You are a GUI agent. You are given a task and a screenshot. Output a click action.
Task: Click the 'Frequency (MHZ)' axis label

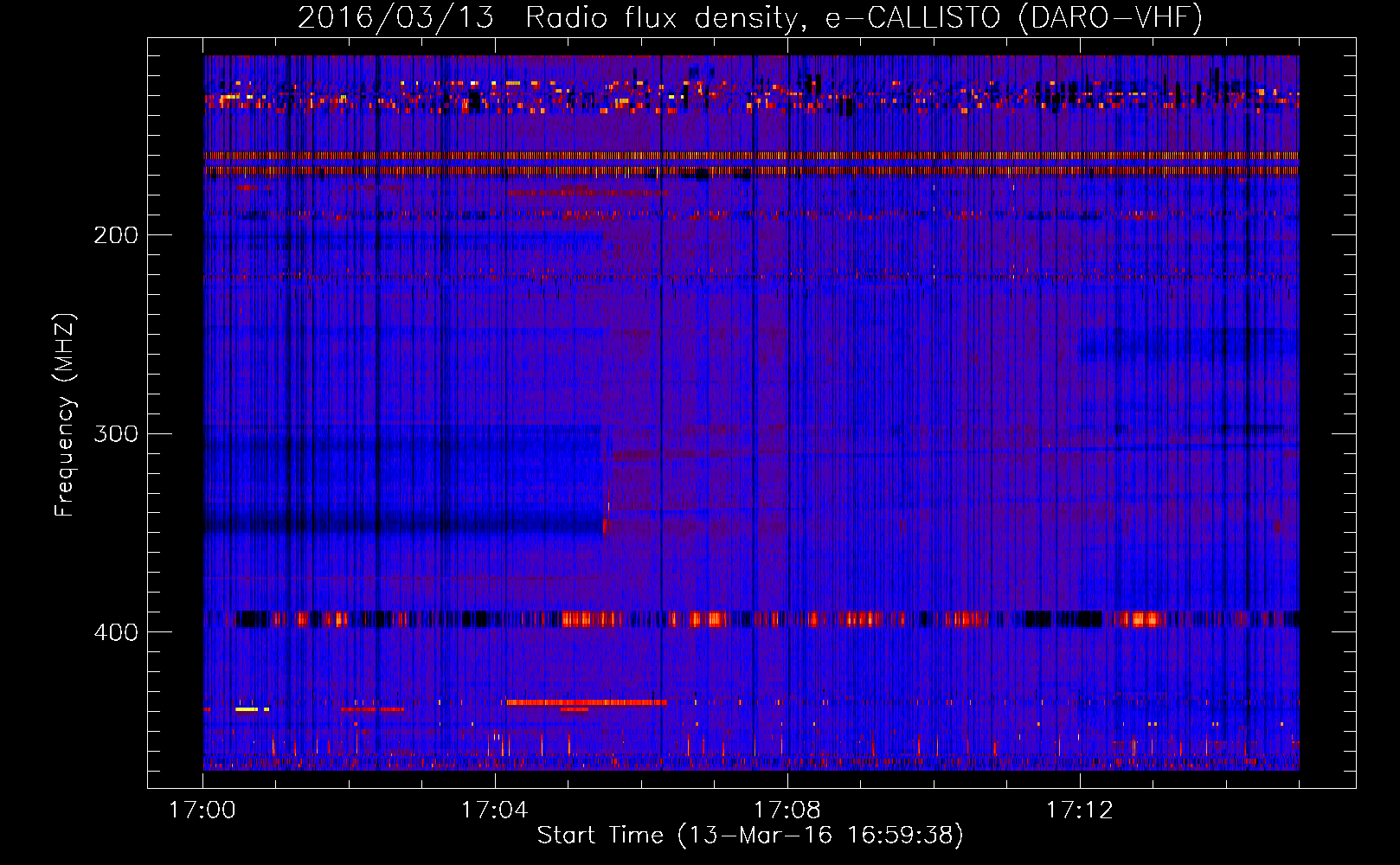coord(65,415)
